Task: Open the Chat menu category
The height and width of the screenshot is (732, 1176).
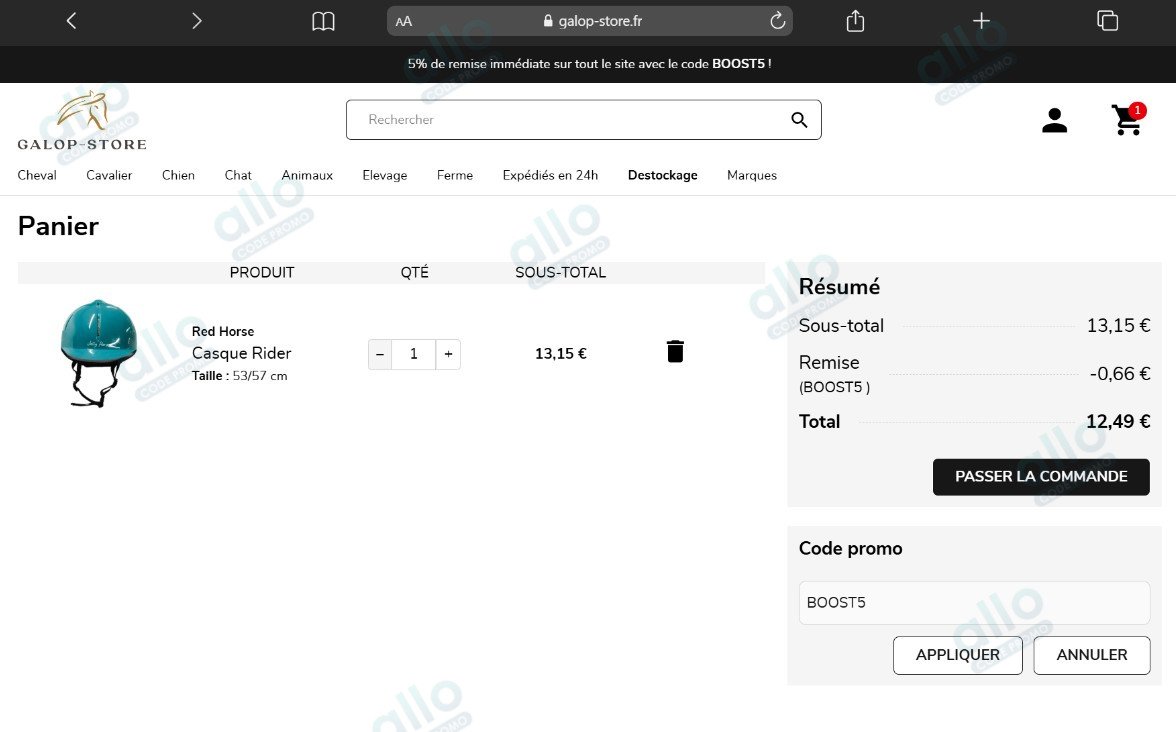Action: (238, 175)
